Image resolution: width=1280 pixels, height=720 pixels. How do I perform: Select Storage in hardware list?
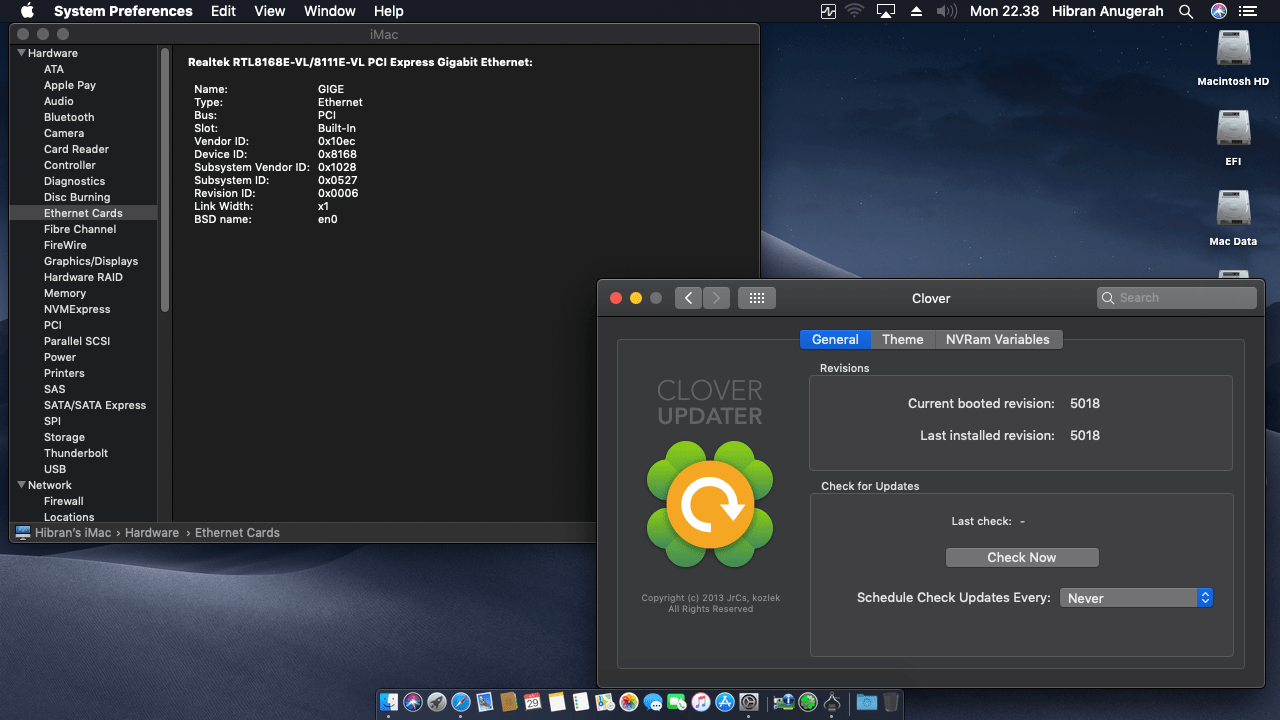click(x=64, y=437)
